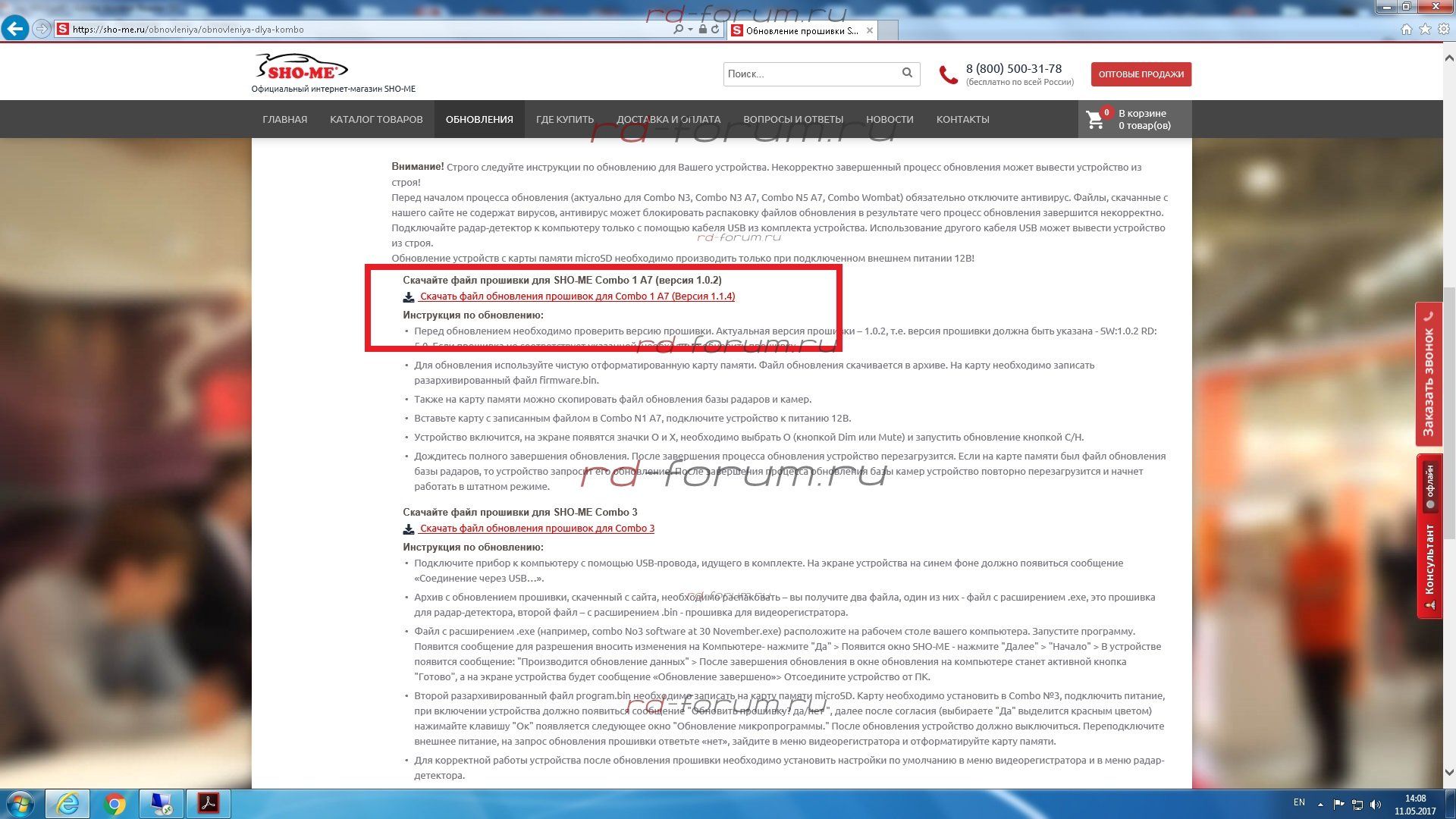Click the page refresh icon in address bar
The image size is (1456, 819).
click(714, 30)
